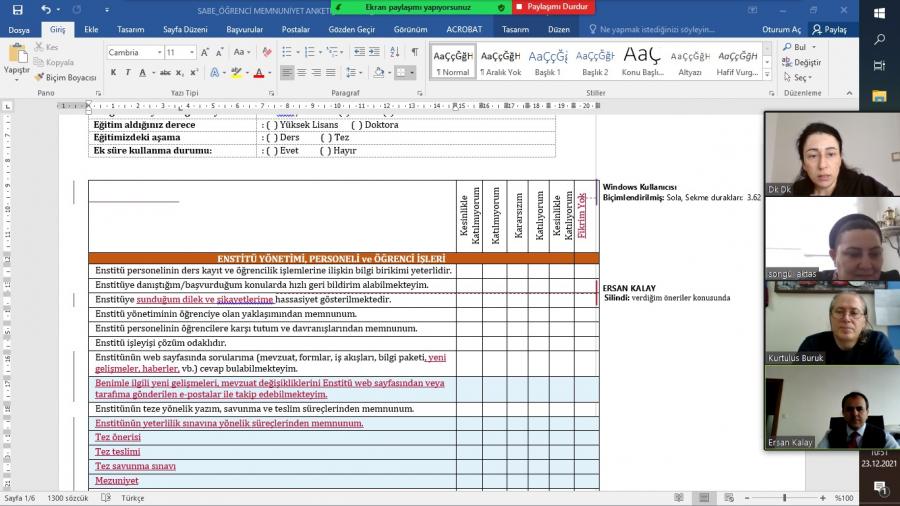Switch to Sayfa Düzeni tab

coord(185,29)
